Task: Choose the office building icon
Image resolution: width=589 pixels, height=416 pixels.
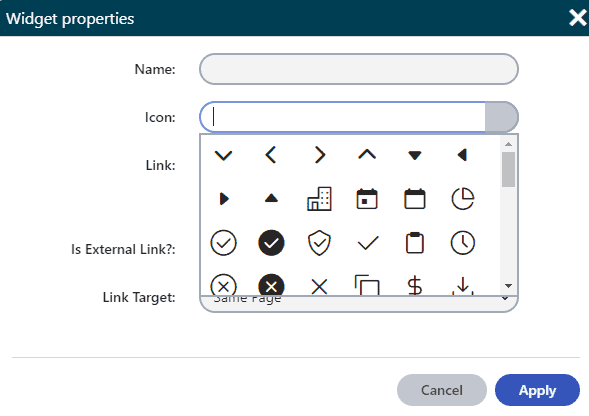Action: pos(319,199)
